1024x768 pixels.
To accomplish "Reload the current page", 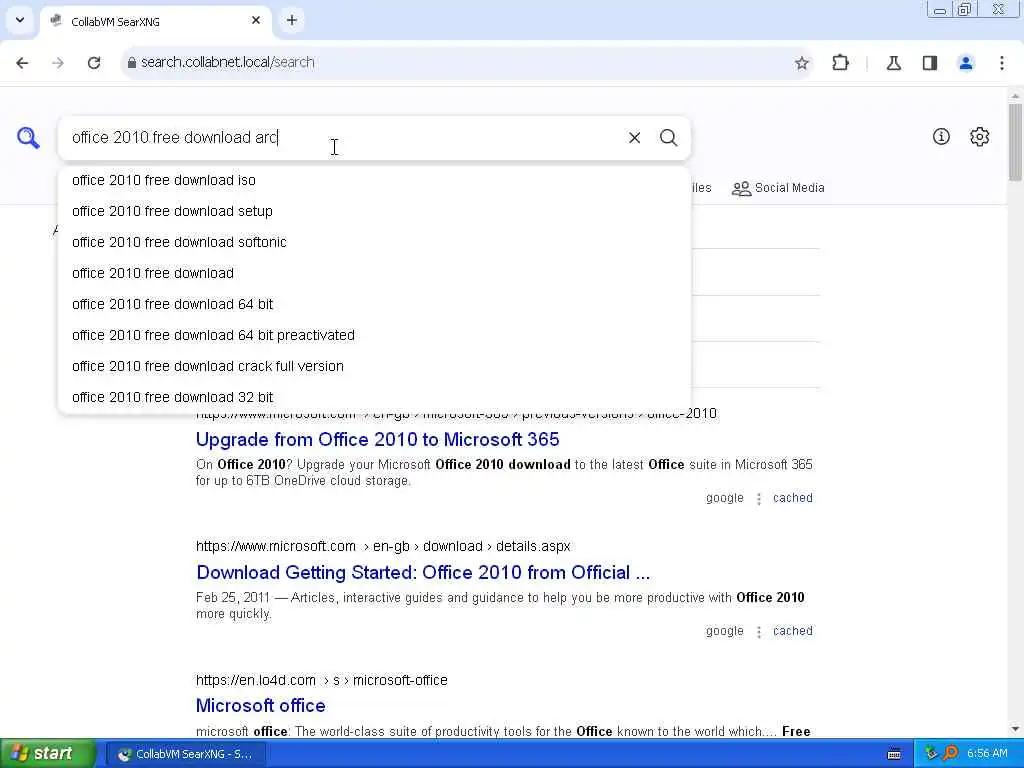I will [94, 63].
